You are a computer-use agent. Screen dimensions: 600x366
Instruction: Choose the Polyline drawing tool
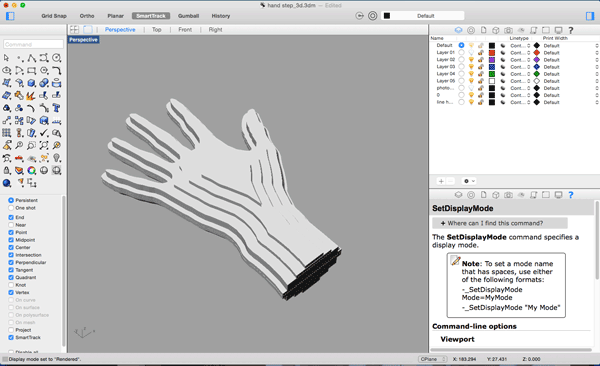pos(32,58)
